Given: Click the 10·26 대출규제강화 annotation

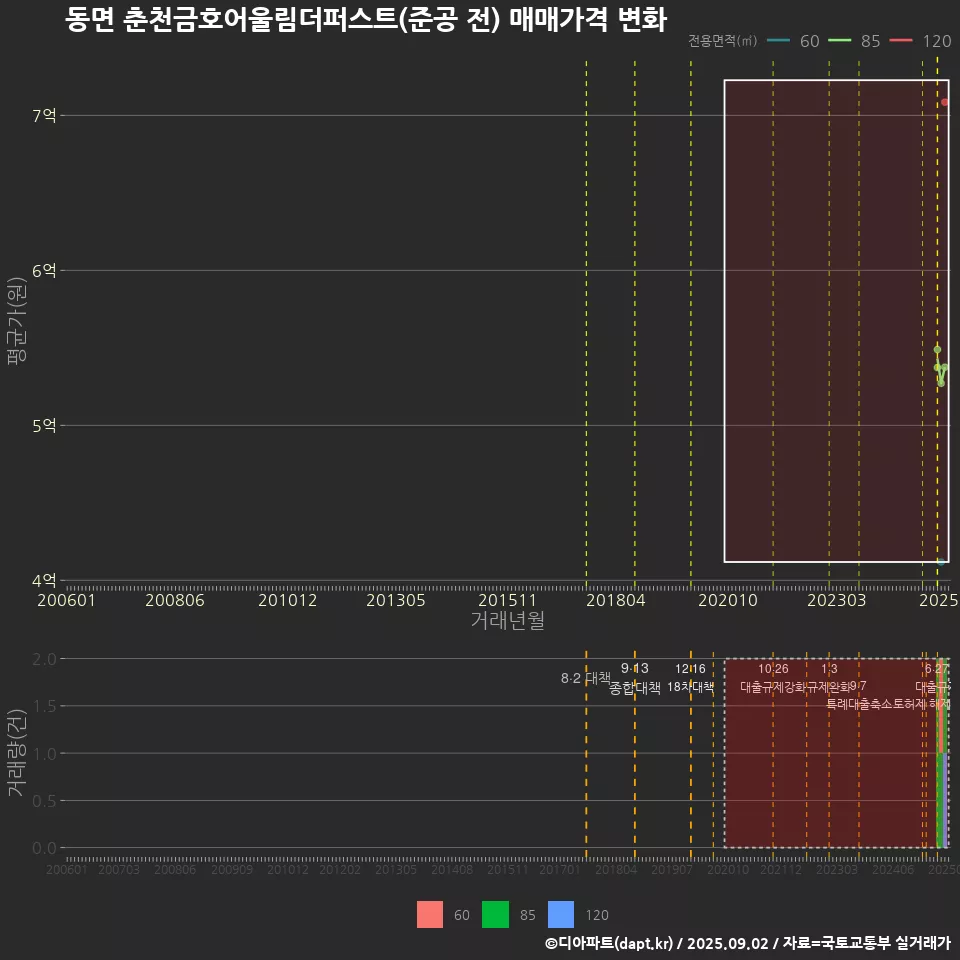Looking at the screenshot, I should tap(773, 678).
